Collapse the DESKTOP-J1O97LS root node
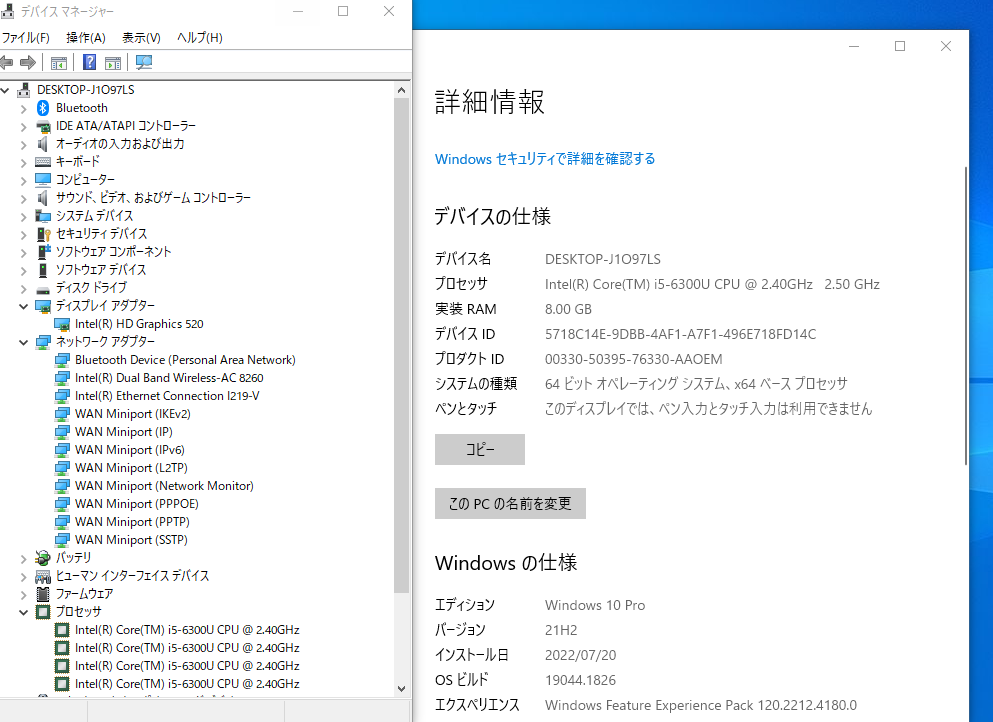Image resolution: width=993 pixels, height=722 pixels. [5, 91]
